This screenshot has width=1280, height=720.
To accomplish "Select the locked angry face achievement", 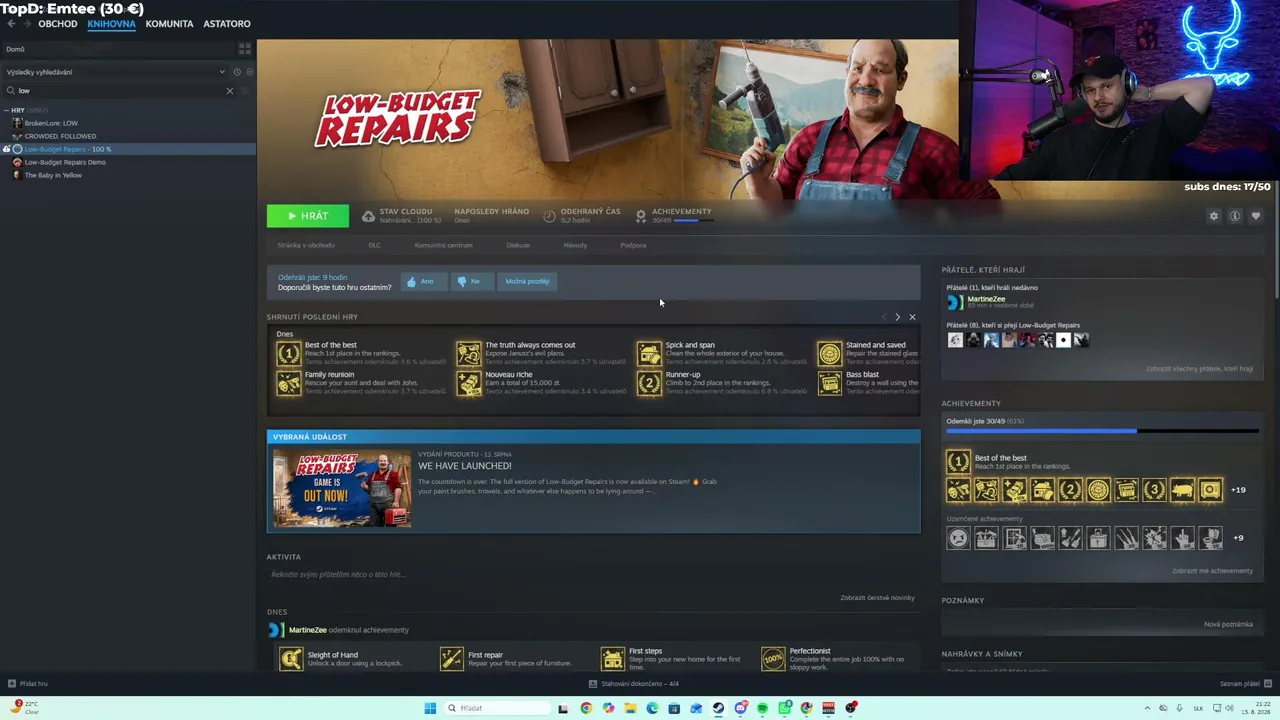I will point(958,538).
